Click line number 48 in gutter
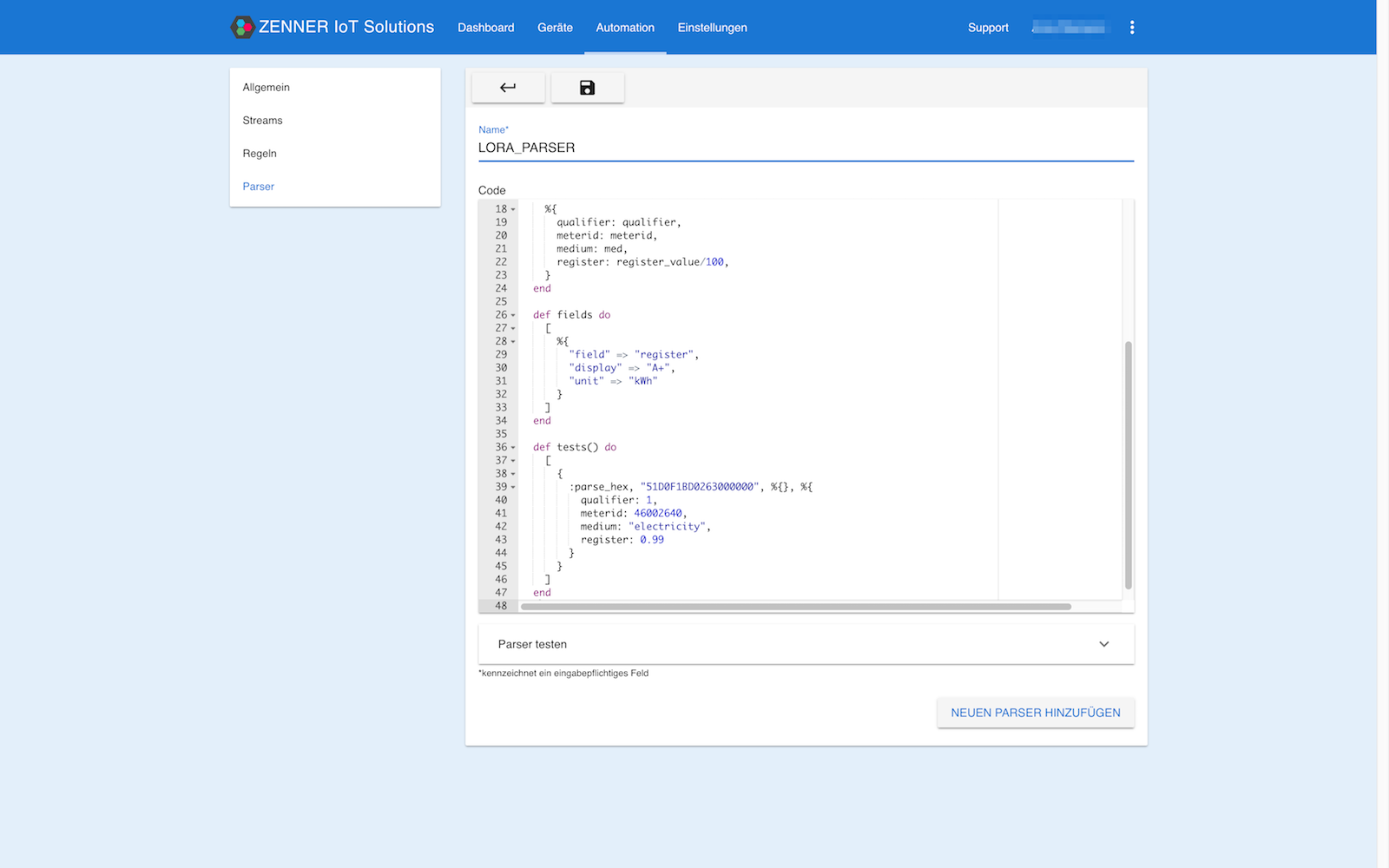The image size is (1389, 868). point(501,606)
